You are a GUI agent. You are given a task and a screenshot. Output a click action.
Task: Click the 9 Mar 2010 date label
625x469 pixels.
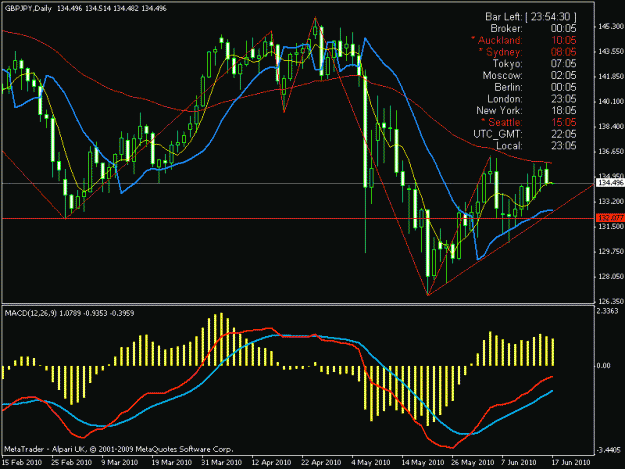(120, 462)
